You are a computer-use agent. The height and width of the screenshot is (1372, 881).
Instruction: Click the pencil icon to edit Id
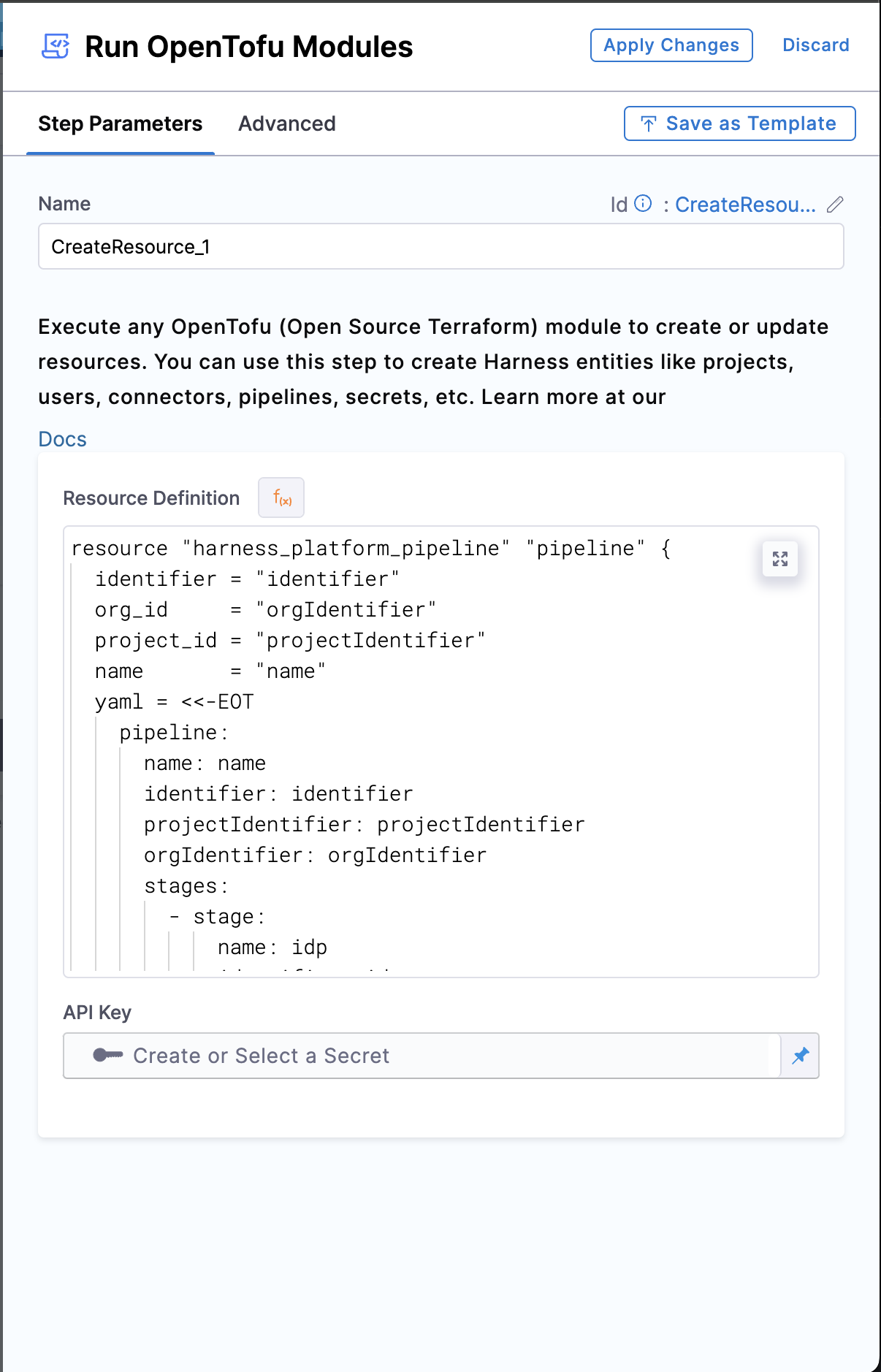point(835,205)
